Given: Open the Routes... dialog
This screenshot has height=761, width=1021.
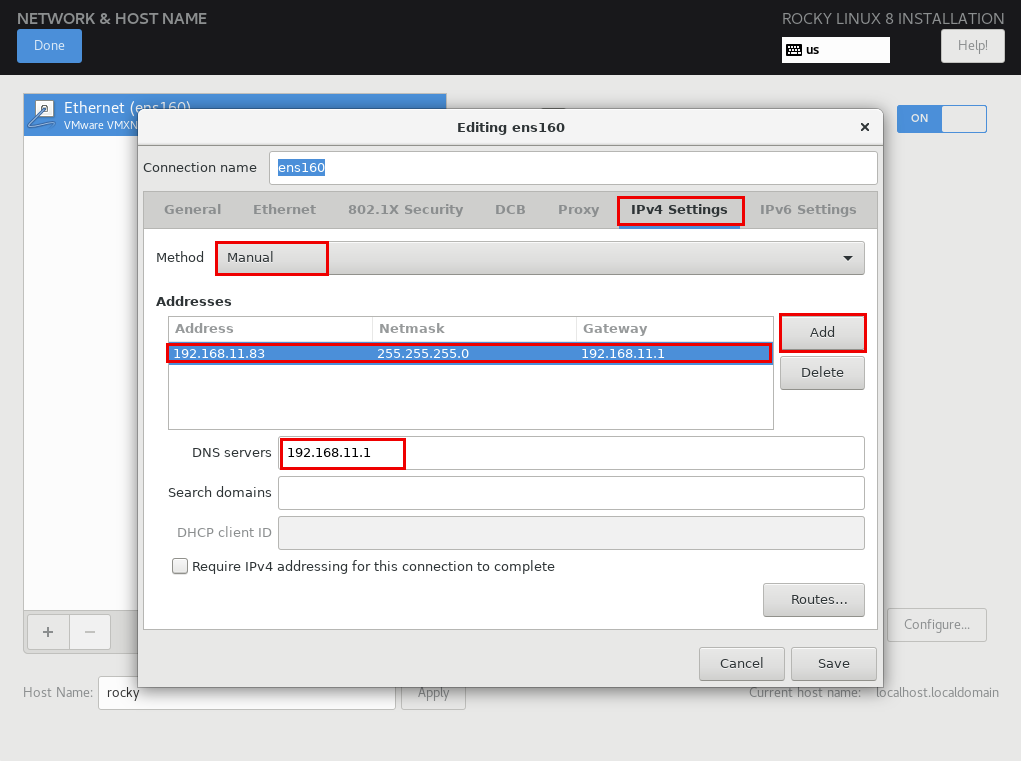Looking at the screenshot, I should point(814,600).
